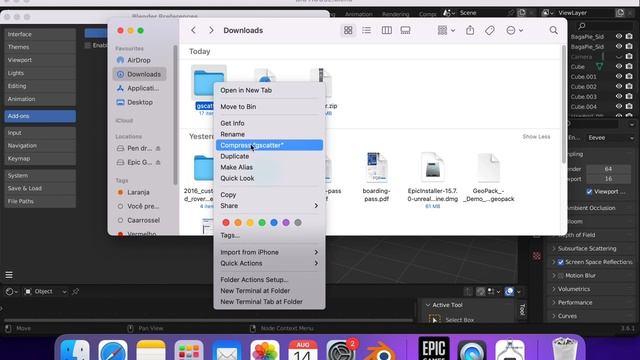Click Show Less in Finder

pyautogui.click(x=536, y=136)
